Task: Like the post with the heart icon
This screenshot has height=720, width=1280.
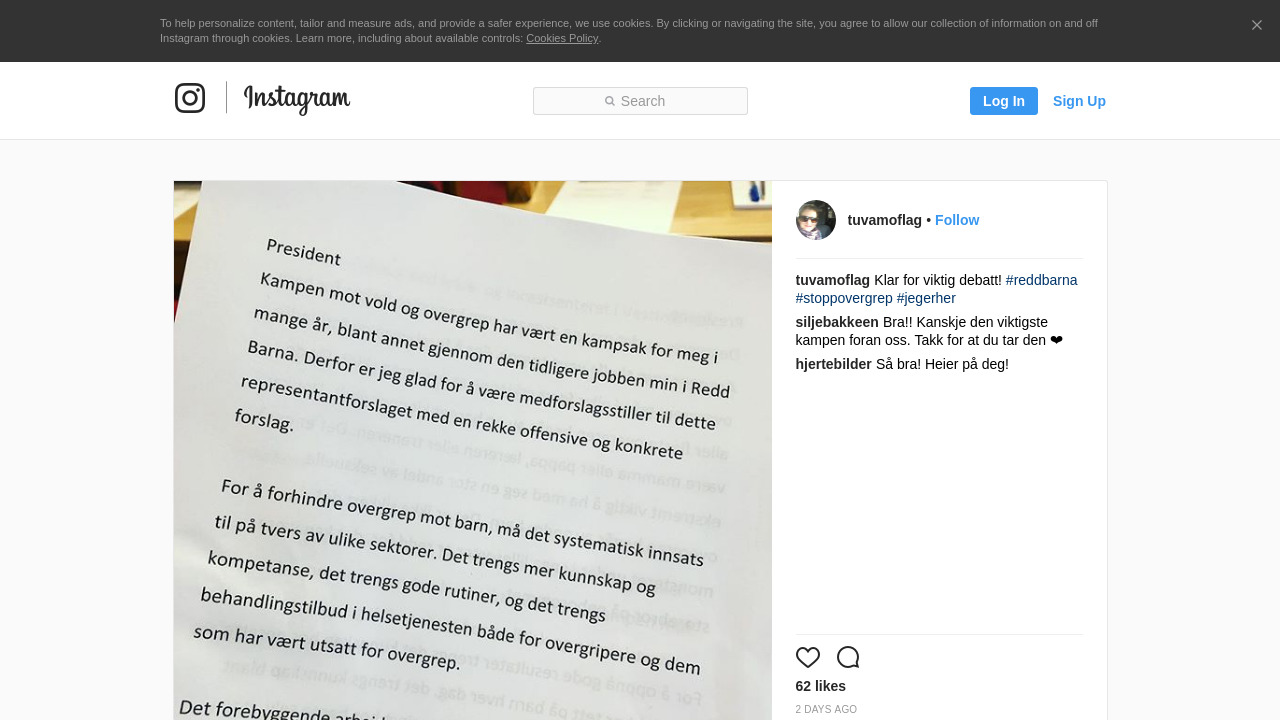Action: [808, 657]
